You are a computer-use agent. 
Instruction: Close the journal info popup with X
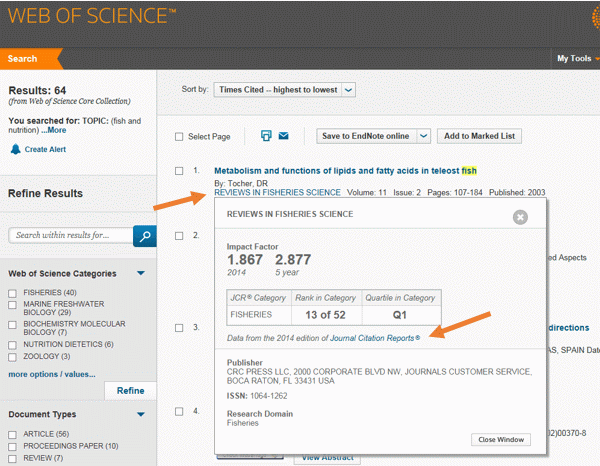click(x=520, y=217)
